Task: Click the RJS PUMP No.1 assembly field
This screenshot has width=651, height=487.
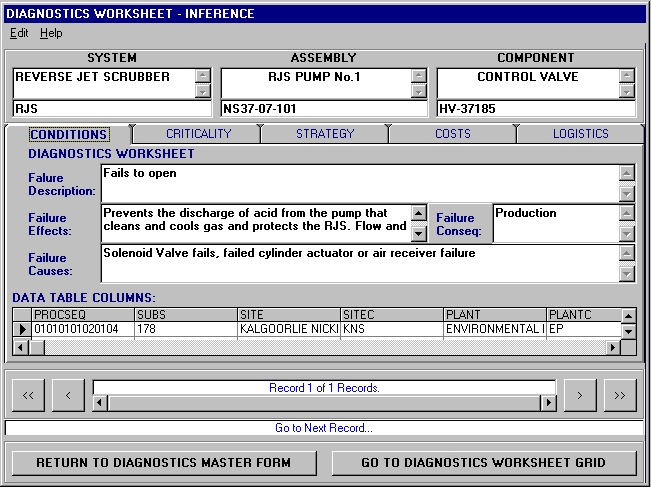Action: coord(316,83)
